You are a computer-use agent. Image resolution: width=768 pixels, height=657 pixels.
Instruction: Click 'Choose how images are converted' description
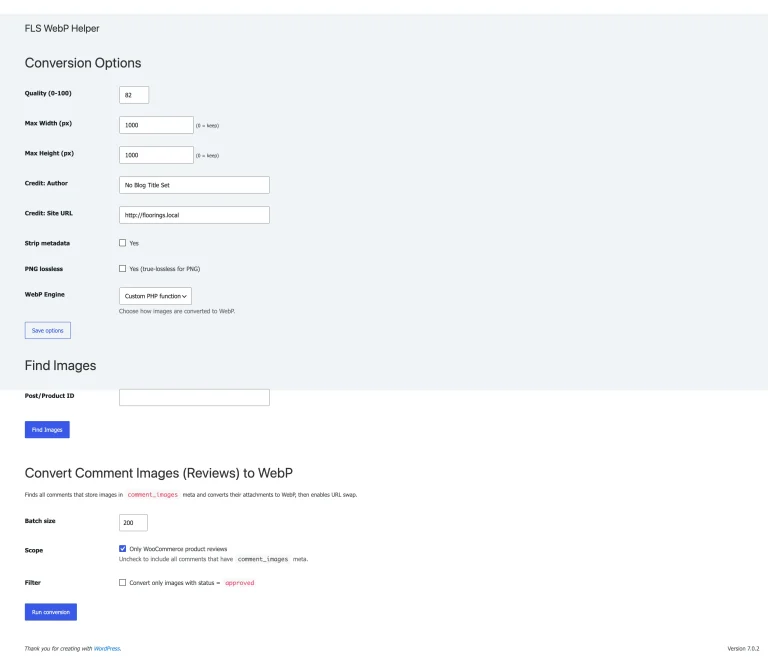coord(177,311)
